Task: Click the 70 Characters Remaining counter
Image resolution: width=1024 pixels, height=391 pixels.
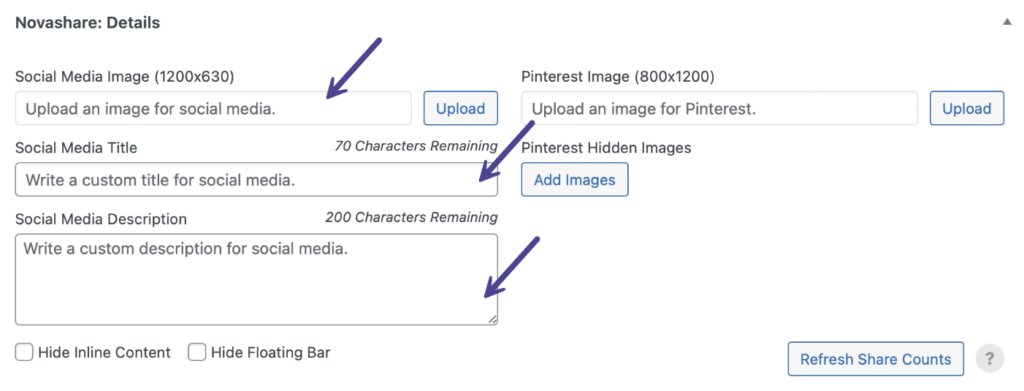Action: [416, 146]
